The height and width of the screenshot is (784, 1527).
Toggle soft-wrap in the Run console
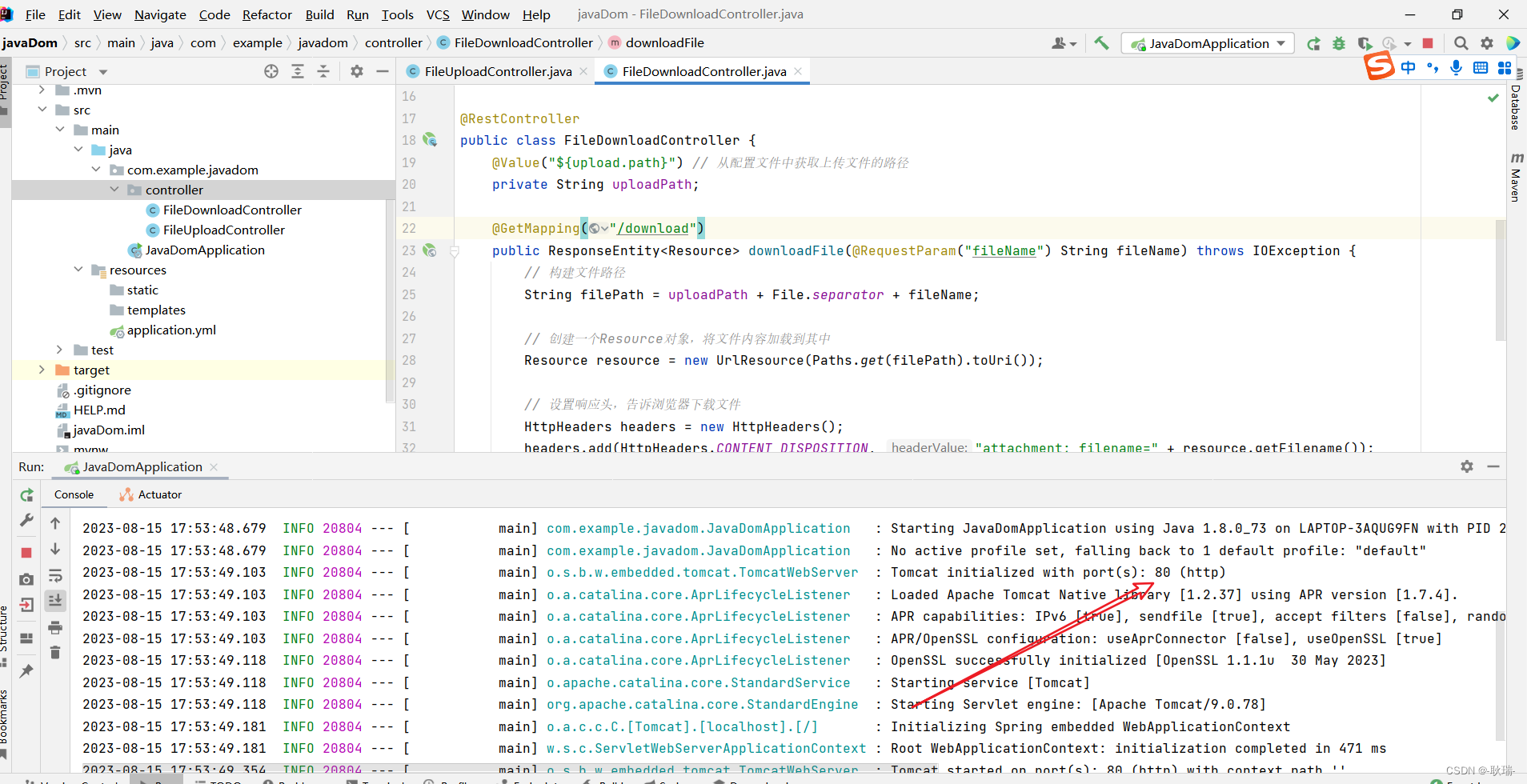coord(55,575)
